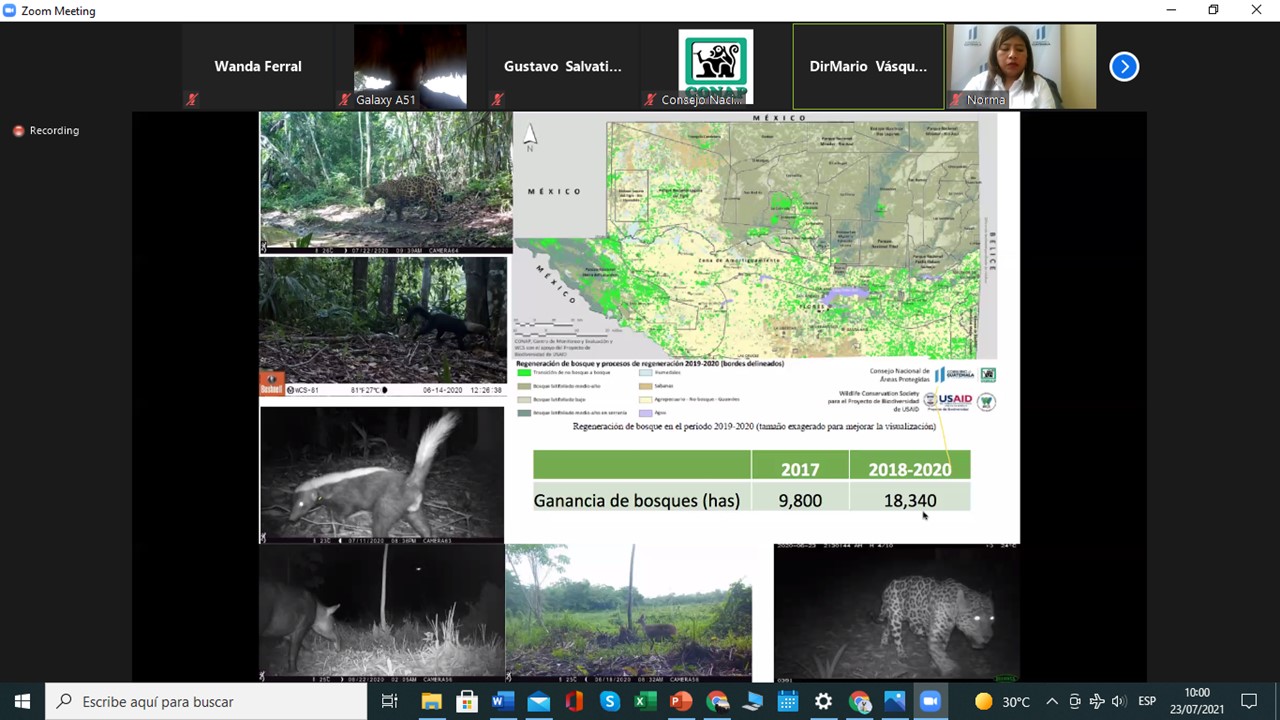Viewport: 1280px width, 720px height.
Task: Open Excel from the taskbar
Action: [645, 702]
